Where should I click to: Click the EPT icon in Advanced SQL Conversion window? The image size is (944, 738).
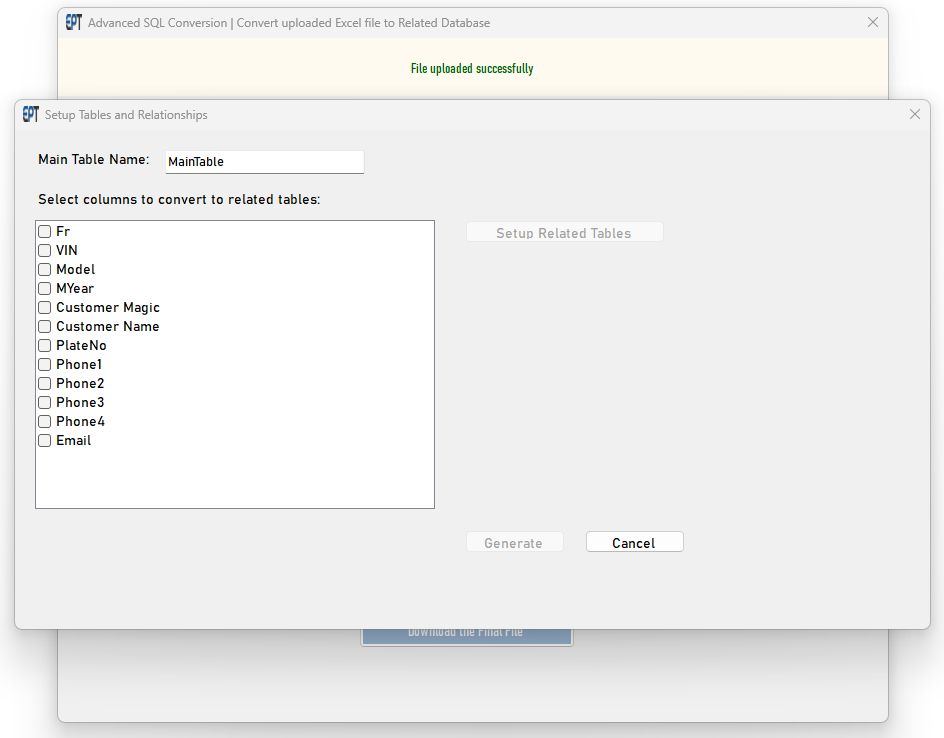click(x=73, y=22)
